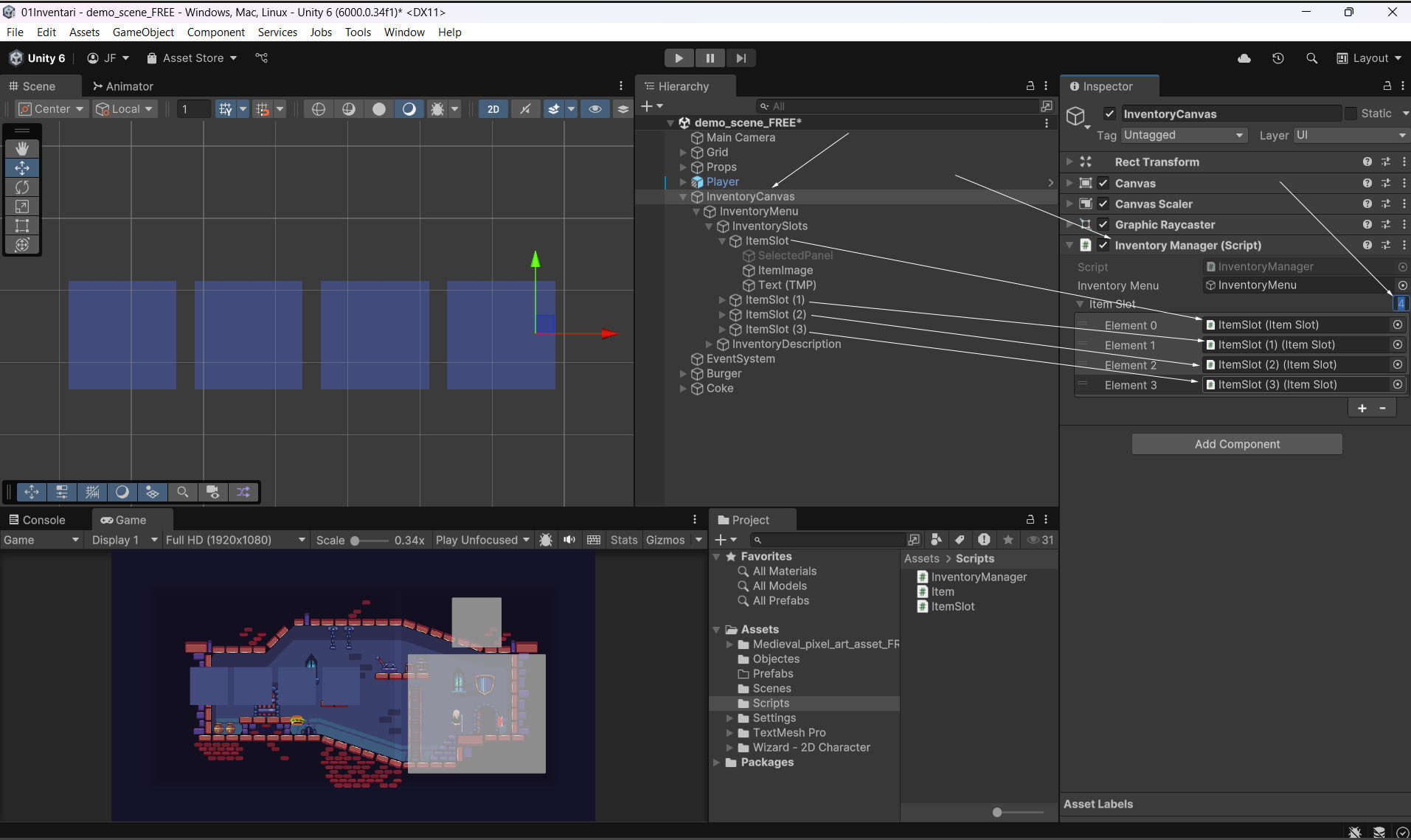Open the GameObject menu
Image resolution: width=1411 pixels, height=840 pixels.
tap(143, 32)
